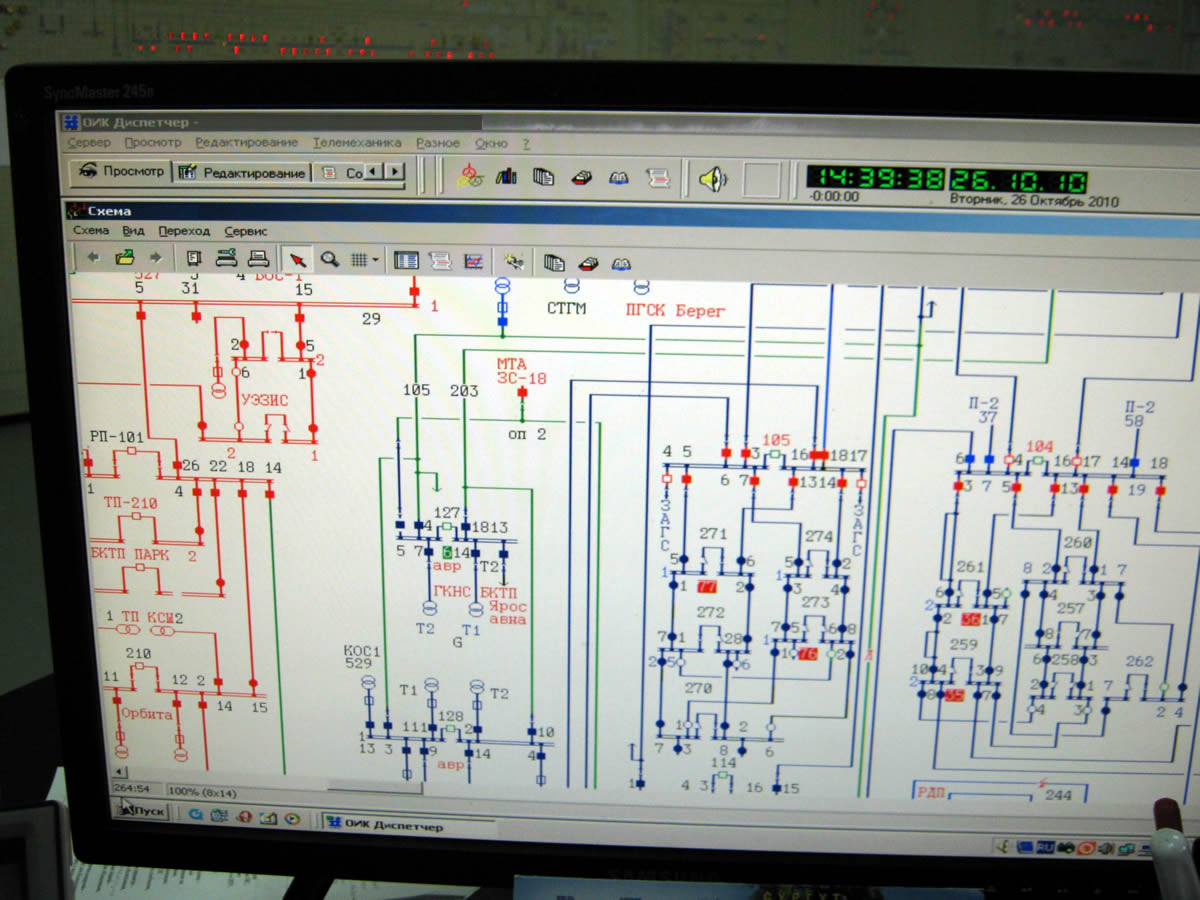Image resolution: width=1200 pixels, height=900 pixels.
Task: Toggle the red switch labeled МТА ЗС-18
Action: [x=521, y=393]
